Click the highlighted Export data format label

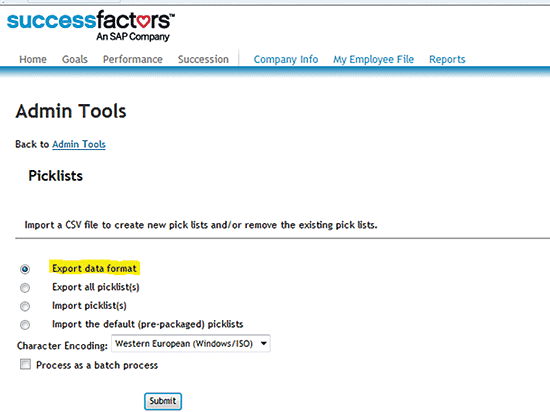click(94, 268)
